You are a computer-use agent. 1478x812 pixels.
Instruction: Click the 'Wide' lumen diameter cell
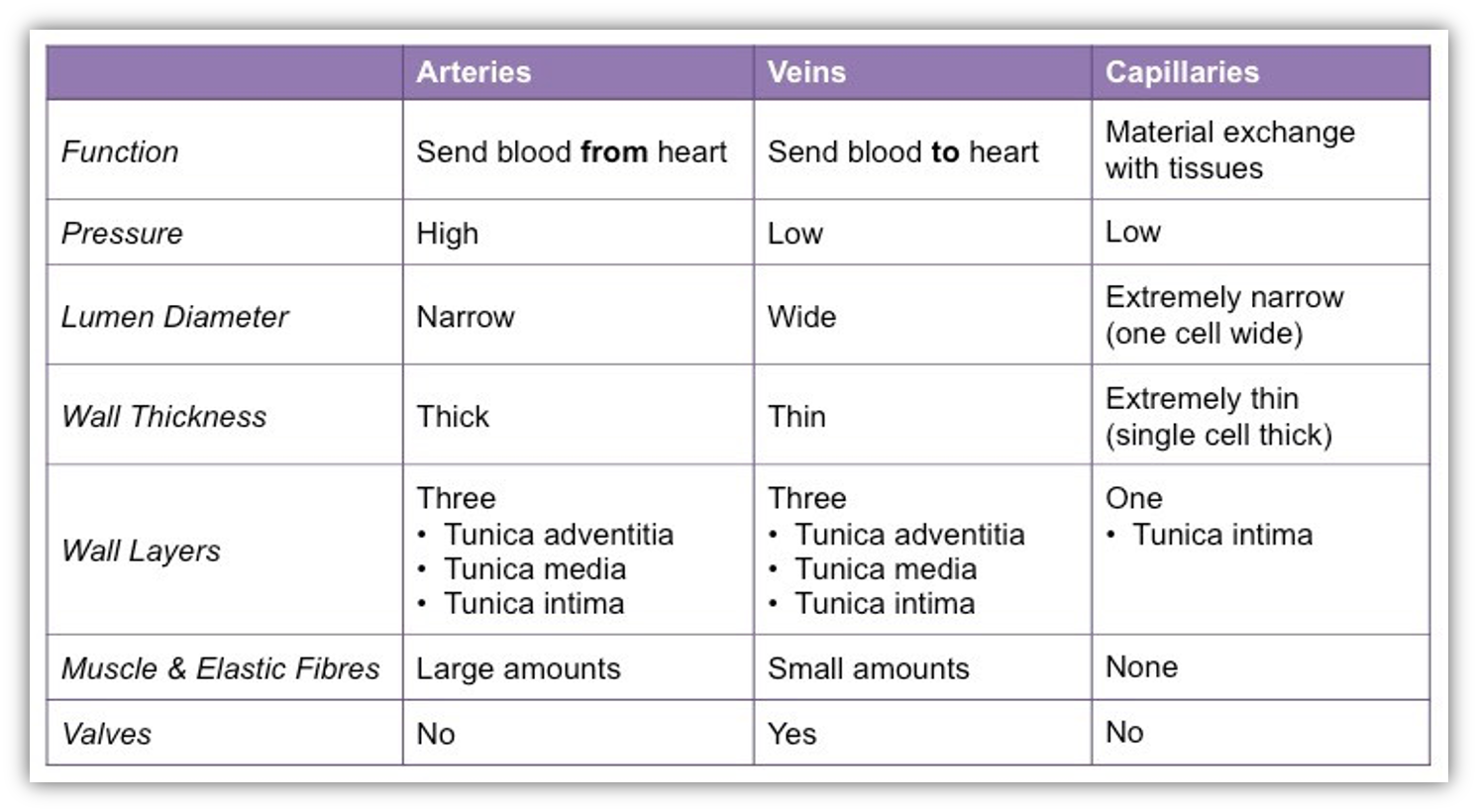pos(801,317)
